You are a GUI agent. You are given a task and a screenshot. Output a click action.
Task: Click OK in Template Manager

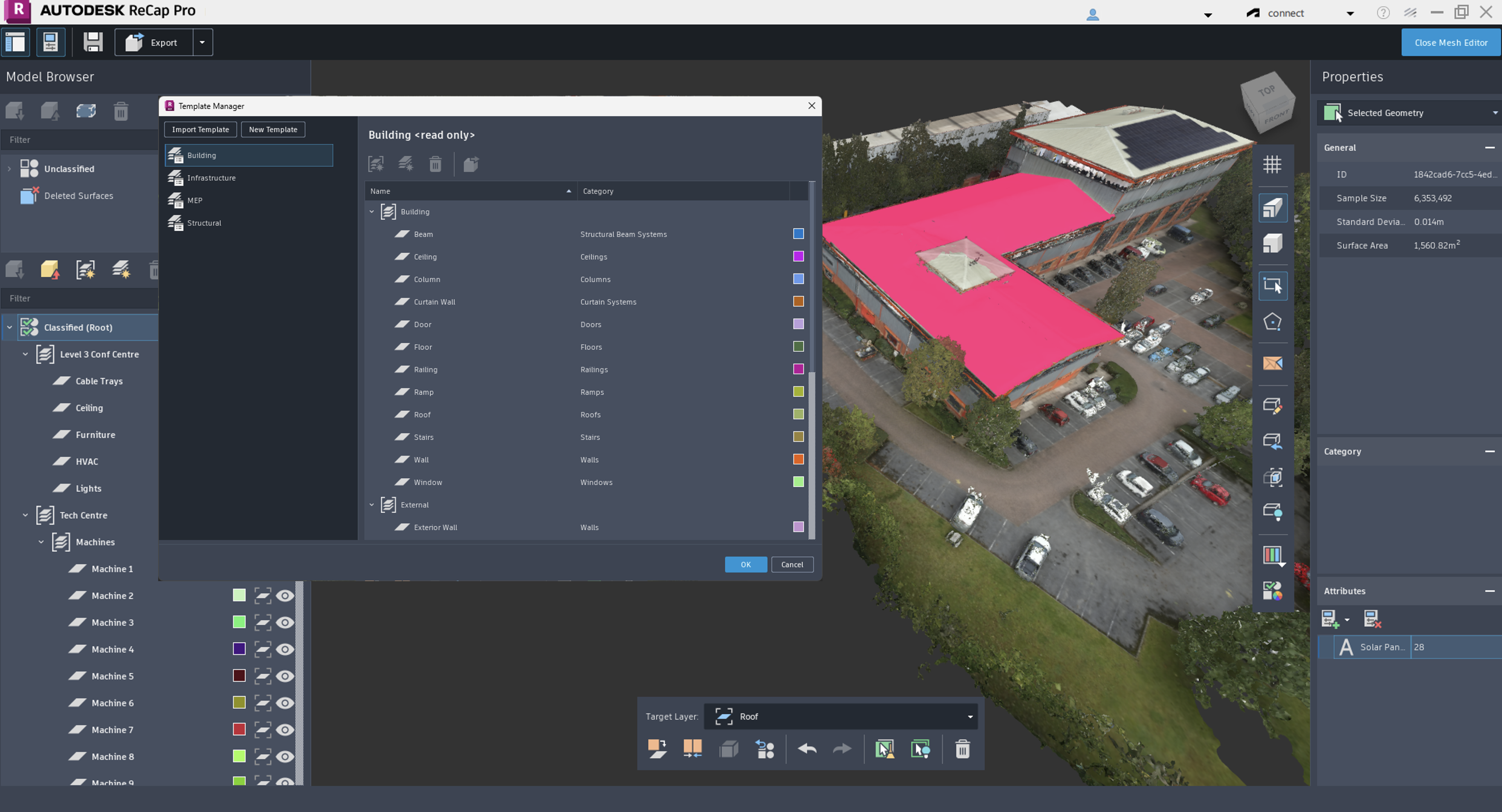coord(745,565)
